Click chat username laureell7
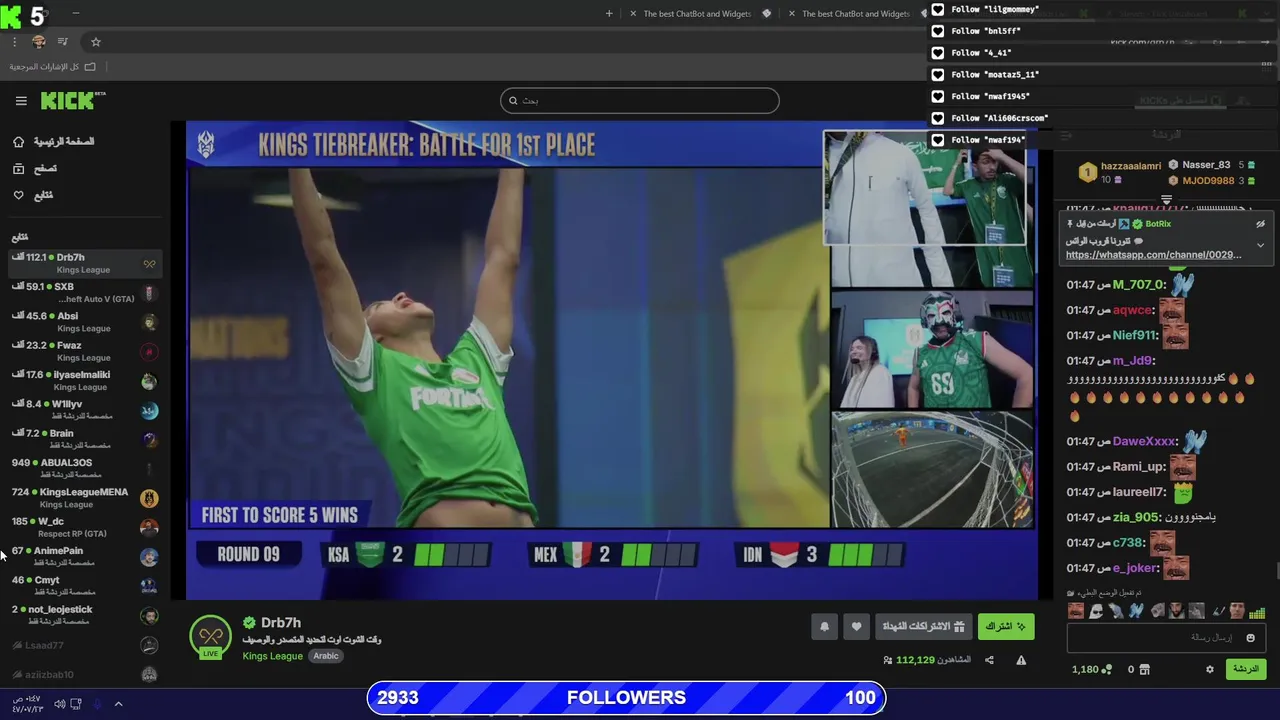 (1140, 492)
